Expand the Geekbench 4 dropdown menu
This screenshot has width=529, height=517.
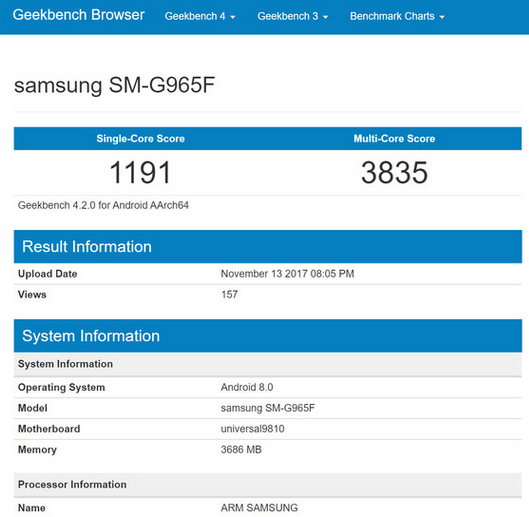pos(200,16)
